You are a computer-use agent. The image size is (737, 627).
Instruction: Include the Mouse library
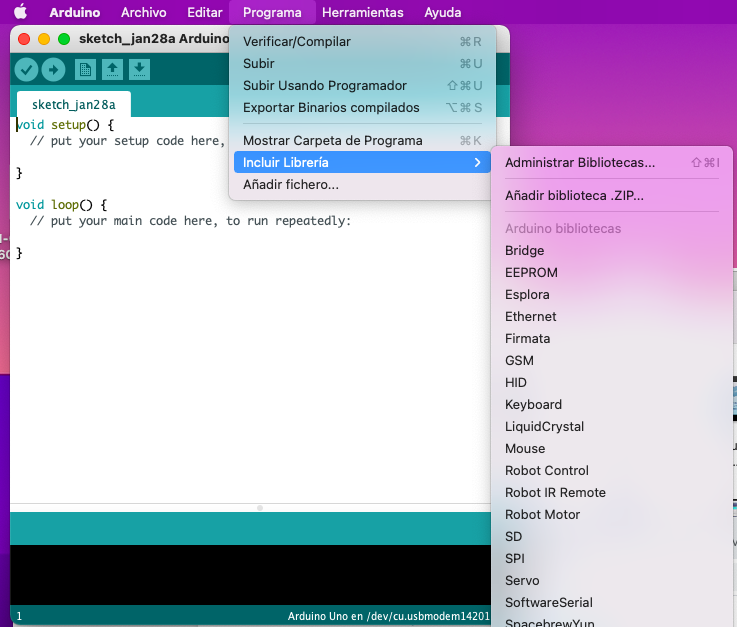pos(612,448)
